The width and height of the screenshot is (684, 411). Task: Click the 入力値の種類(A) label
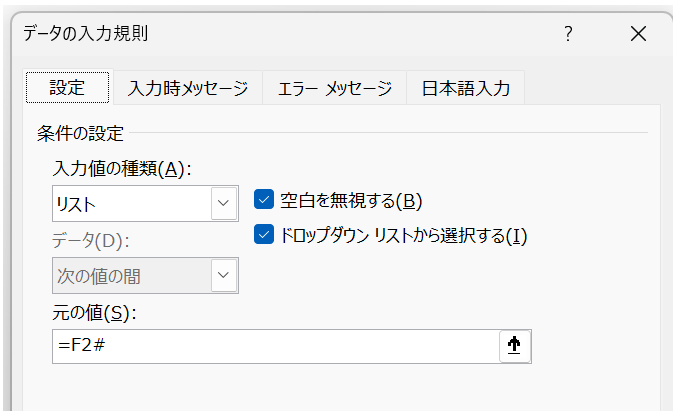(122, 168)
